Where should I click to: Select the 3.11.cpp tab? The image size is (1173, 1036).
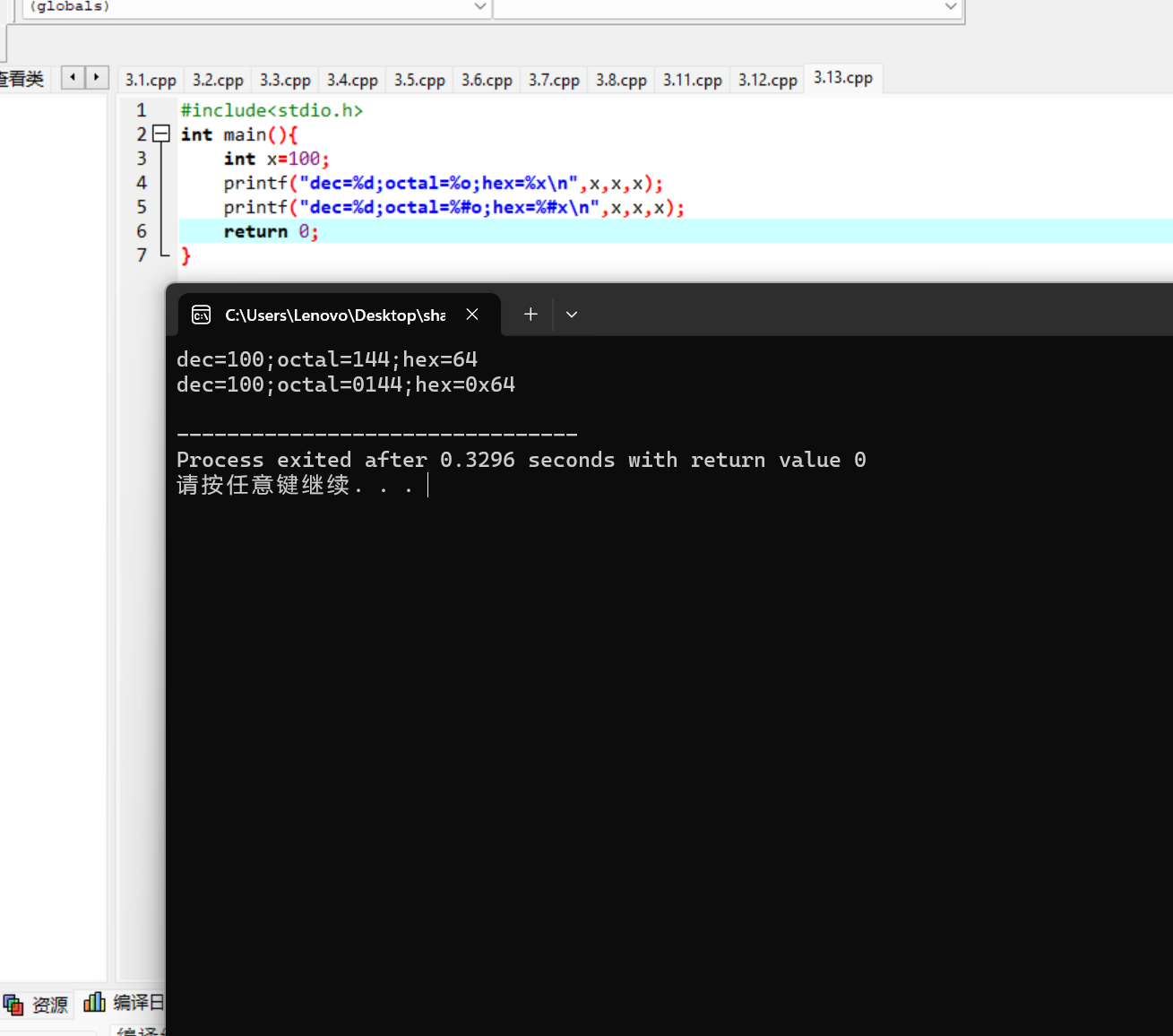point(692,80)
